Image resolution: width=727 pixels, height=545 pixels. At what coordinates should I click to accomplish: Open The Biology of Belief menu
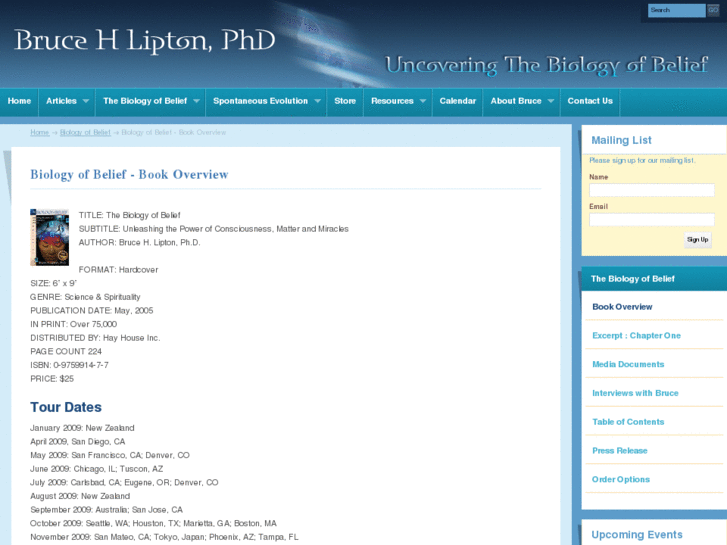pyautogui.click(x=145, y=101)
